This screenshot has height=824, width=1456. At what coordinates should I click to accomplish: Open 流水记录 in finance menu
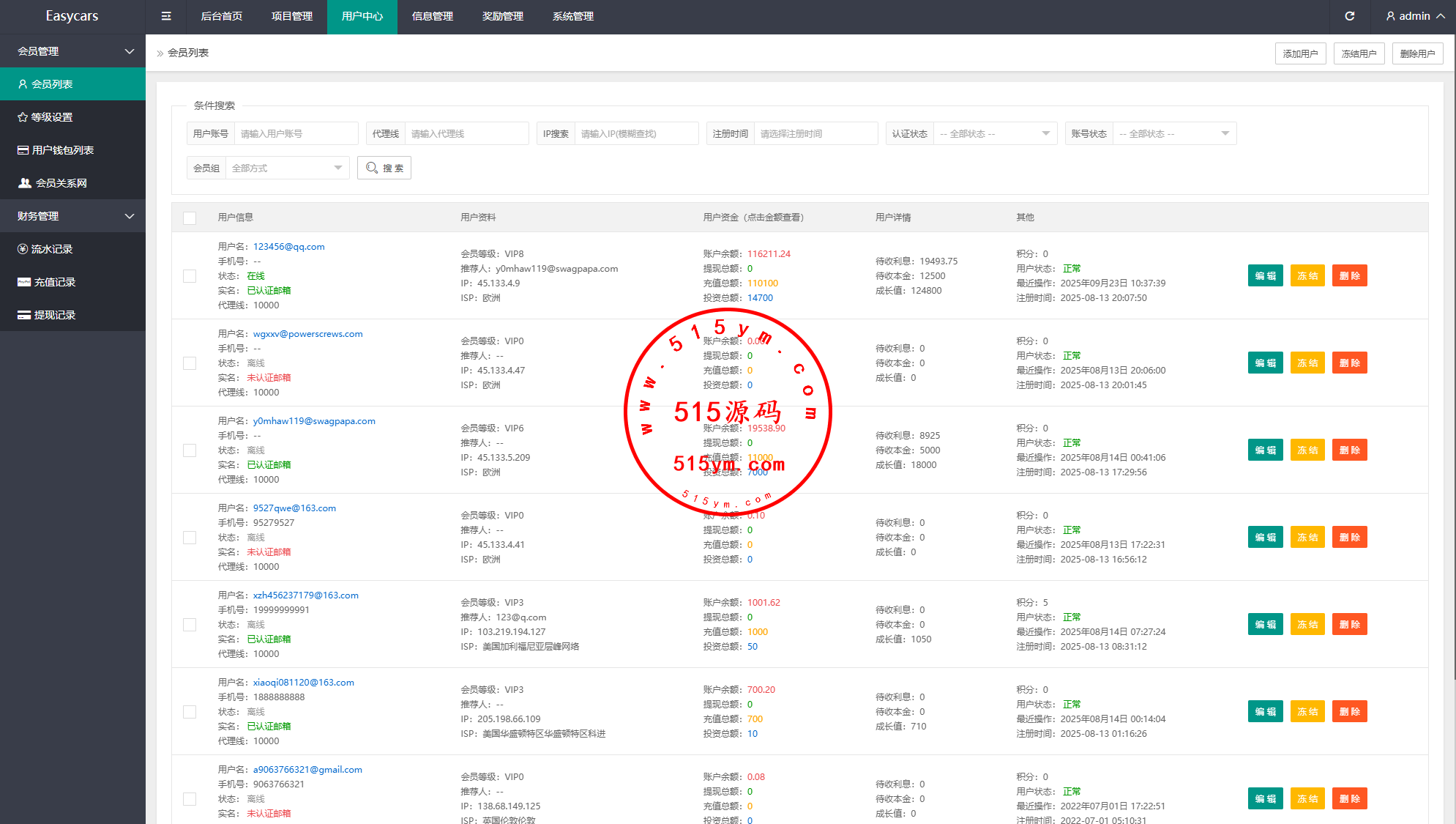click(x=51, y=249)
